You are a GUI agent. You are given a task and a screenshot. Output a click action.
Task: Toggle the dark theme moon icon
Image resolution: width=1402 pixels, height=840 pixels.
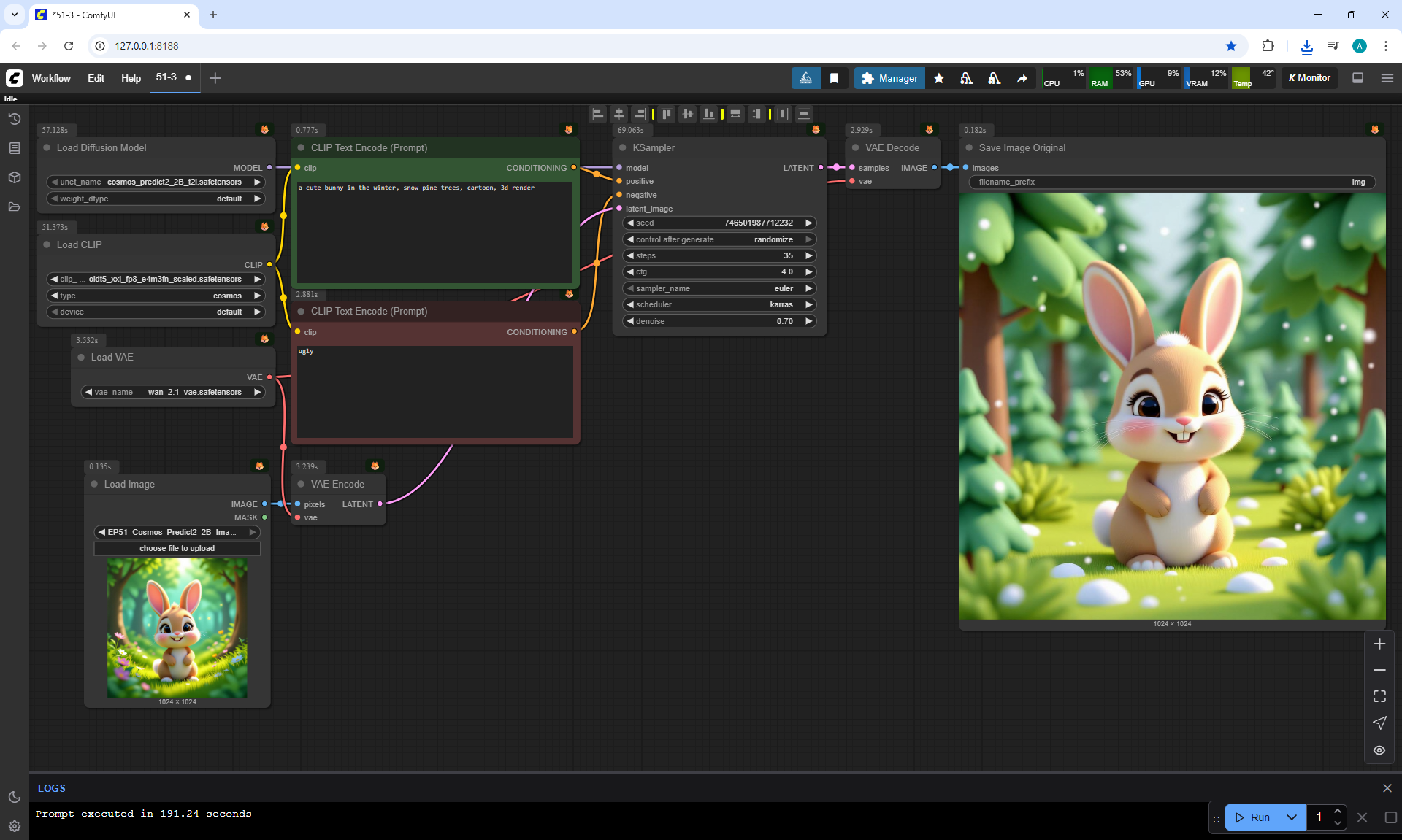pos(14,797)
